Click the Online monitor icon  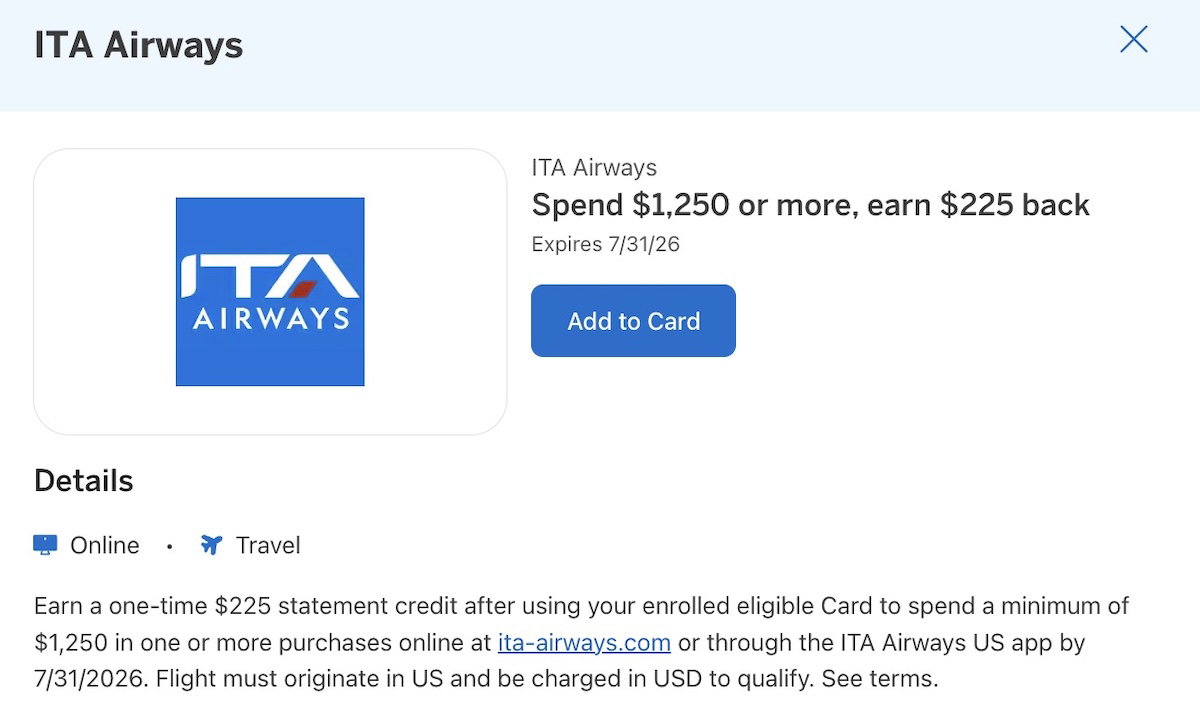pyautogui.click(x=45, y=545)
